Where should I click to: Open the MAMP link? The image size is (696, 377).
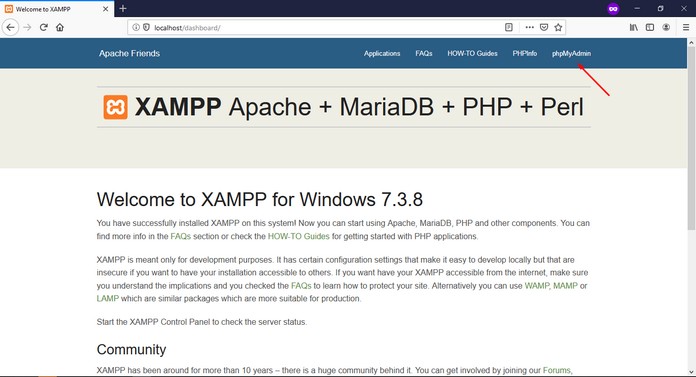pyautogui.click(x=565, y=286)
